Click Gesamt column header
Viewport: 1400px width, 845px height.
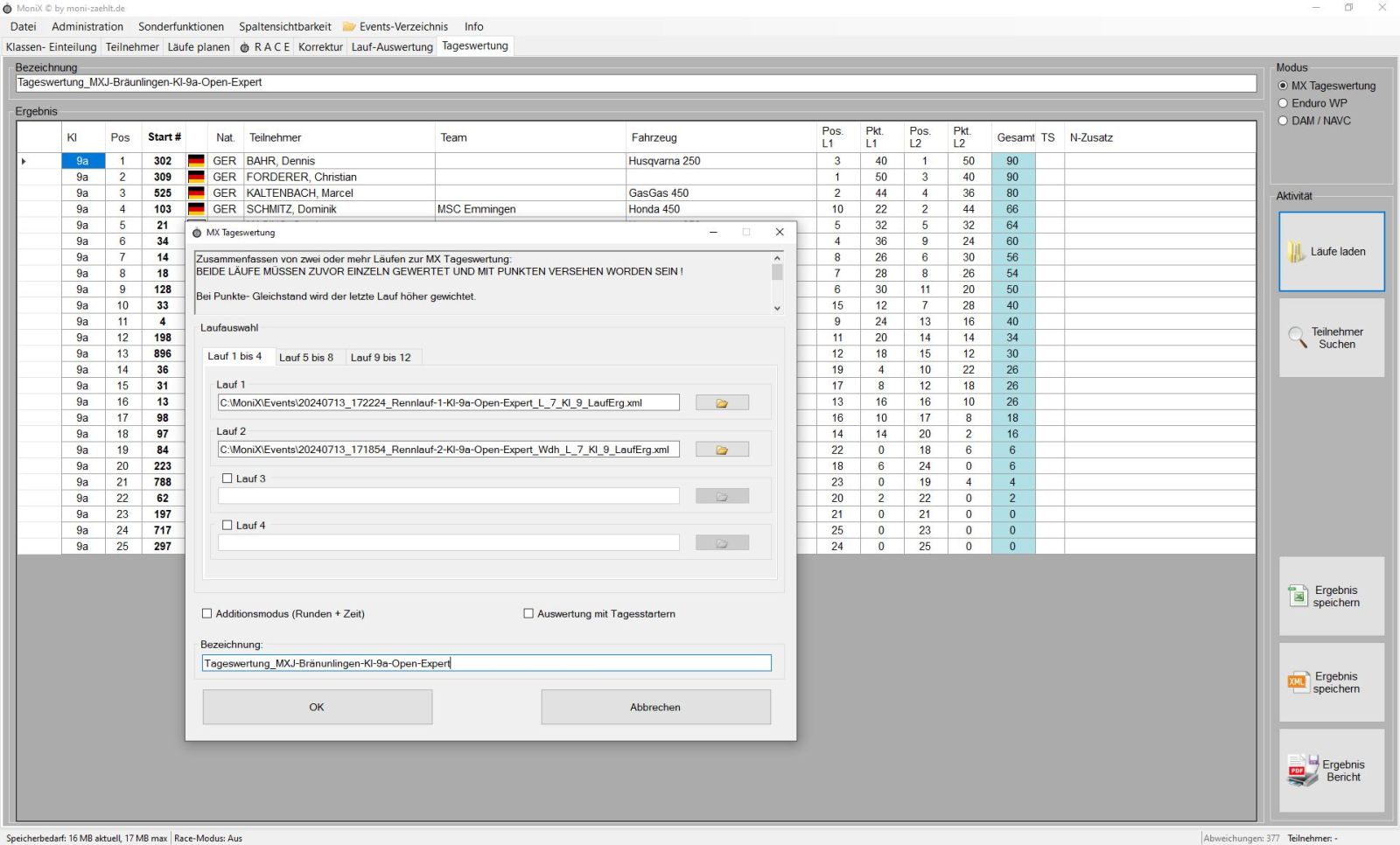click(1013, 137)
